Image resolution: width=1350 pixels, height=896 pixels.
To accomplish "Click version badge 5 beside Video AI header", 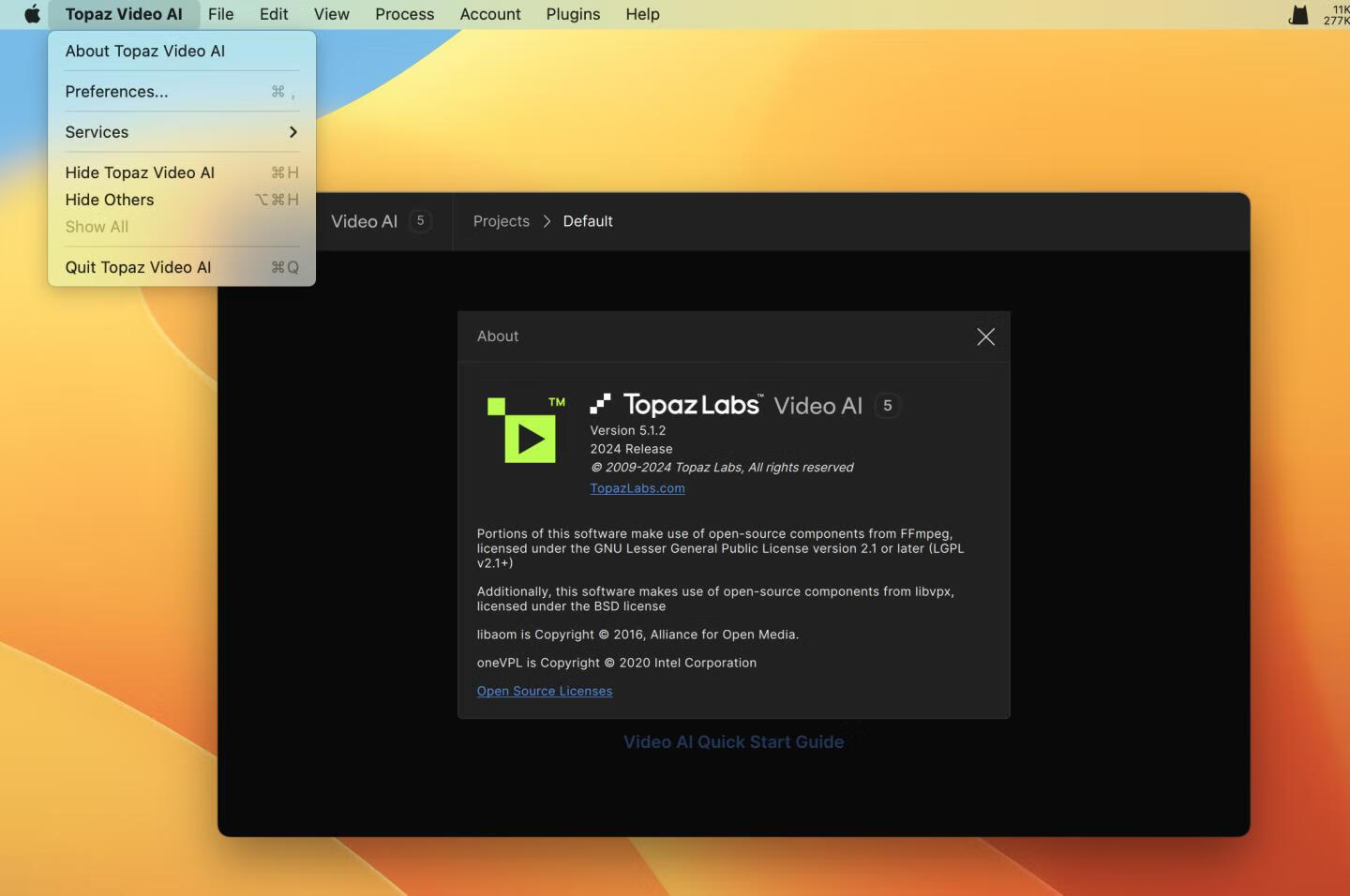I will pos(420,221).
